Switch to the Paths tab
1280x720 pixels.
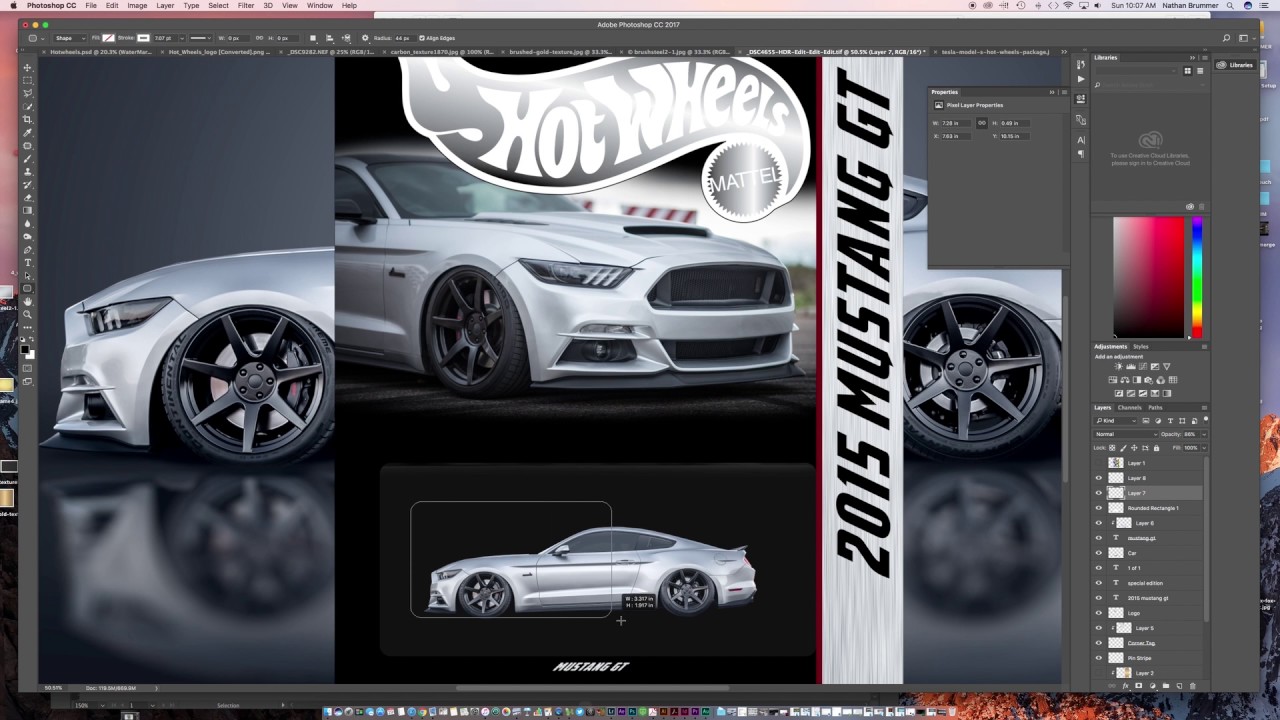(x=1155, y=408)
